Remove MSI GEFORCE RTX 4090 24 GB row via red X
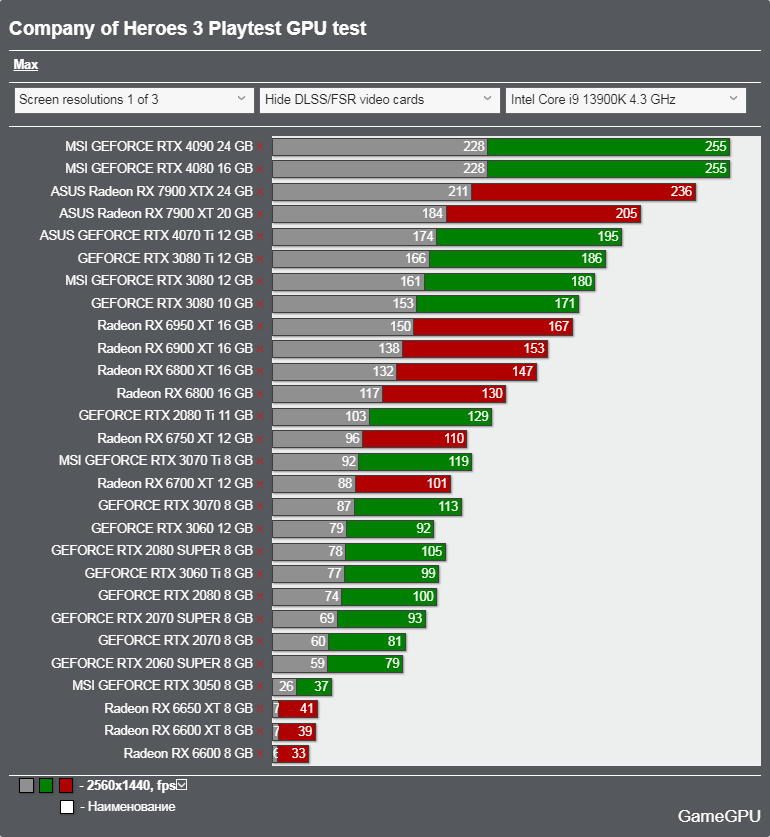770x837 pixels. (x=260, y=147)
